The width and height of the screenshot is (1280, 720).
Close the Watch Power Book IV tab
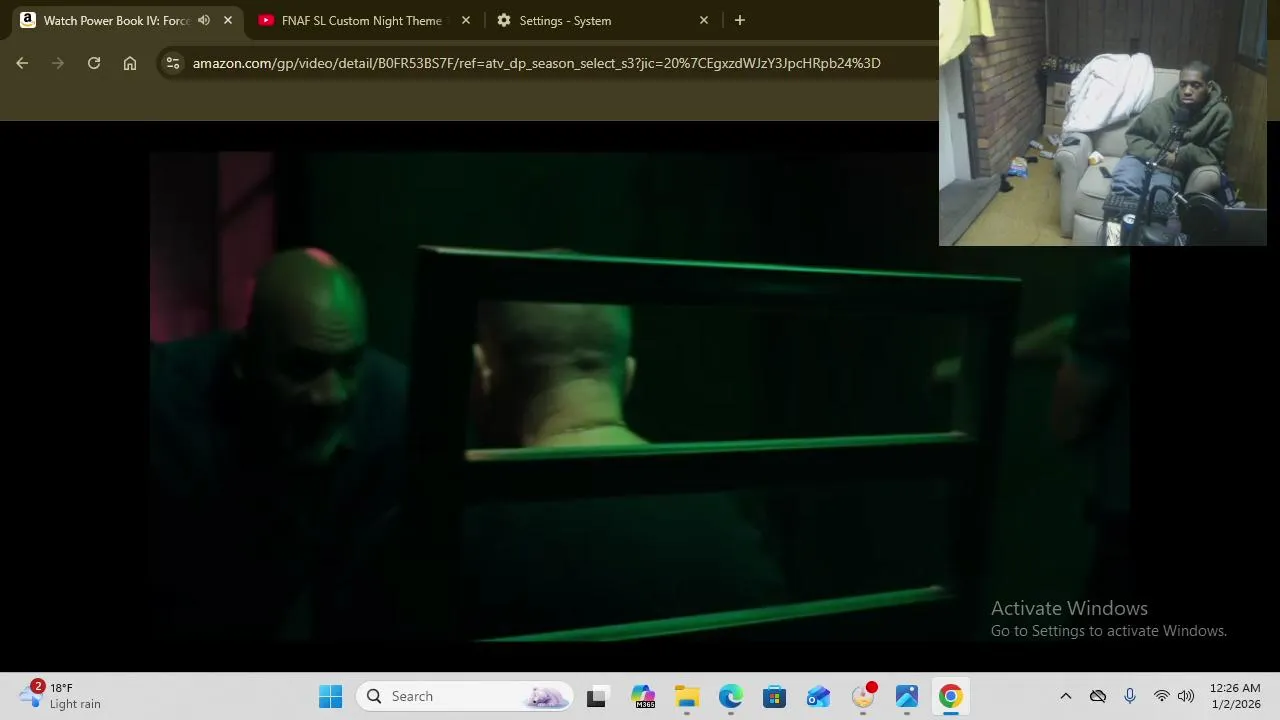point(228,20)
